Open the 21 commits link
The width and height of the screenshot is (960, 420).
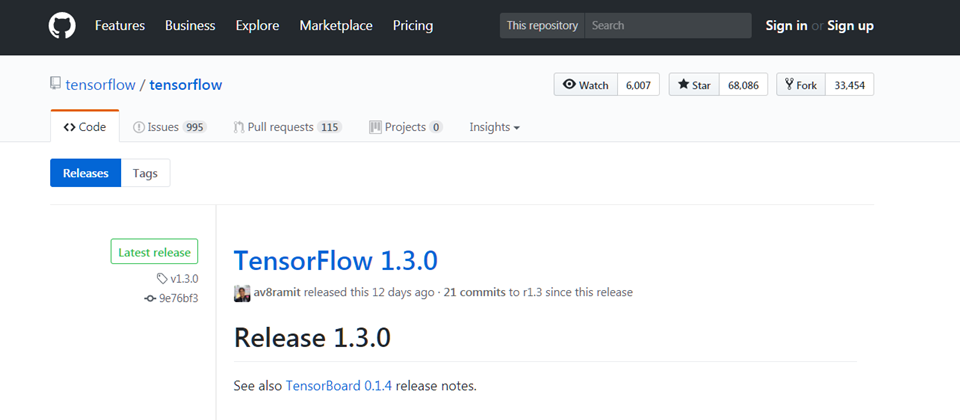474,293
